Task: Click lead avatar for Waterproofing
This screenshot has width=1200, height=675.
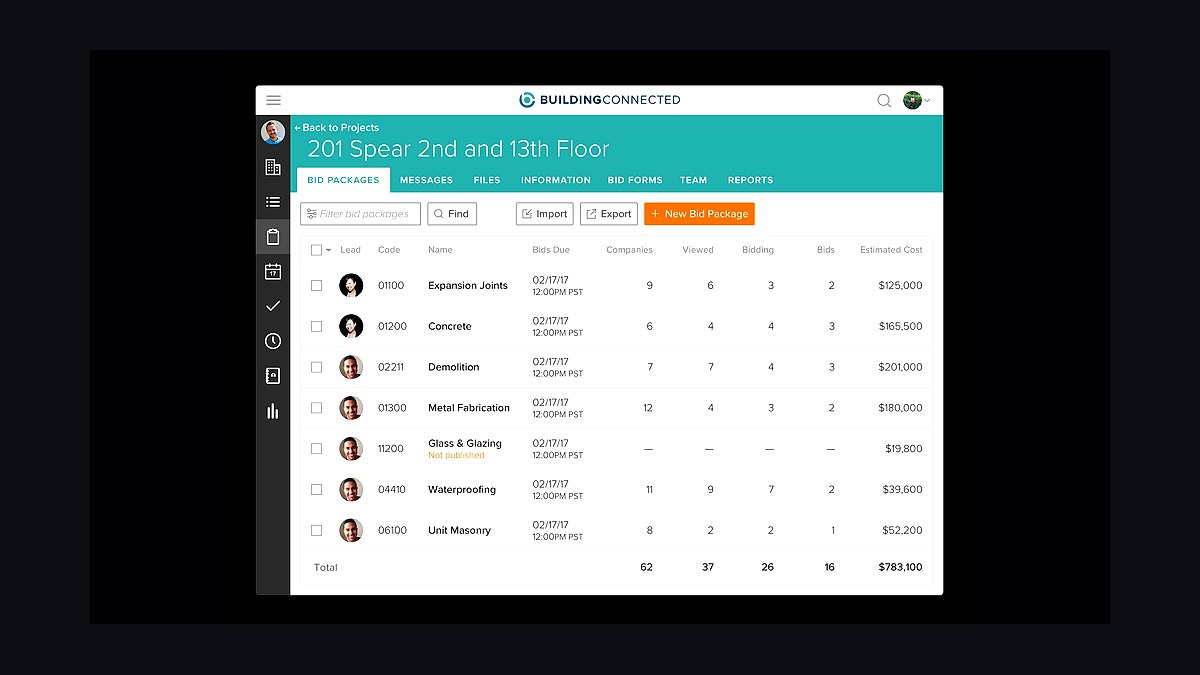Action: pos(351,490)
